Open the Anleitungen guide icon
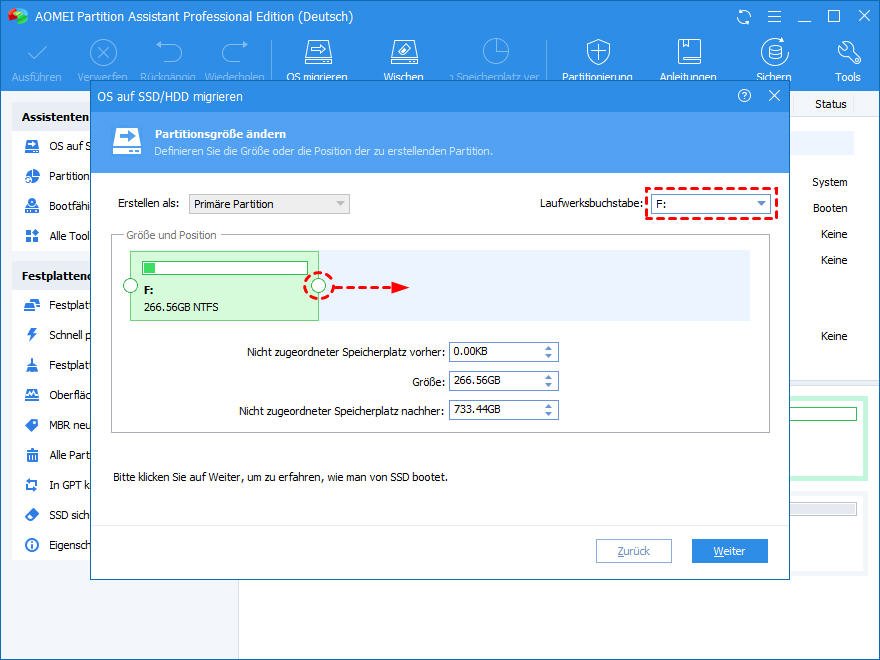880x660 pixels. coord(688,53)
